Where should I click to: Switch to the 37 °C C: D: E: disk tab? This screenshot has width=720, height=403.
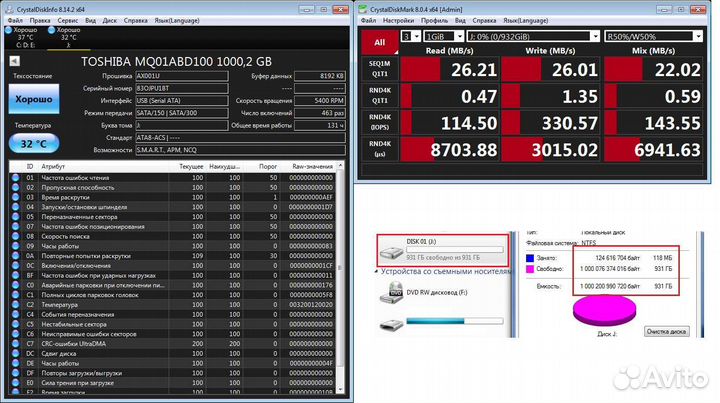pos(23,37)
